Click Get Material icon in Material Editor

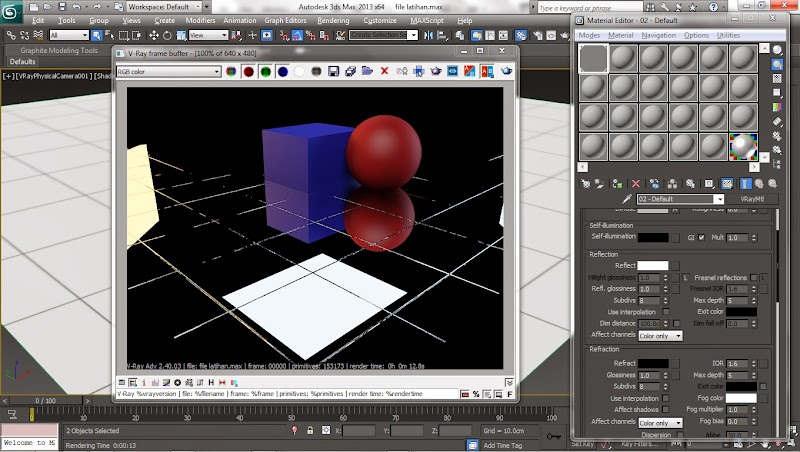click(586, 184)
